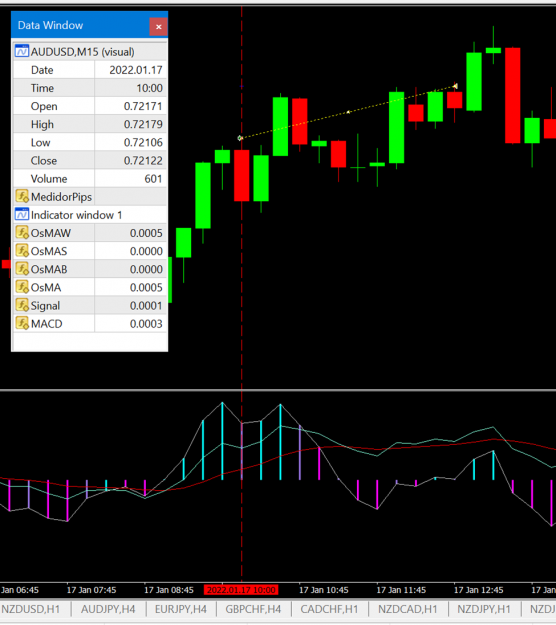Select the OsMAB indicator icon
556x625 pixels.
[x=22, y=269]
